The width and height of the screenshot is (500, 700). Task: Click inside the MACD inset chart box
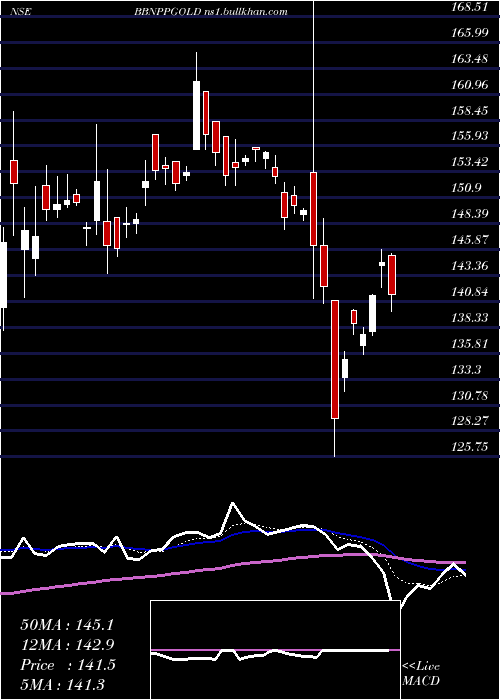point(275,650)
